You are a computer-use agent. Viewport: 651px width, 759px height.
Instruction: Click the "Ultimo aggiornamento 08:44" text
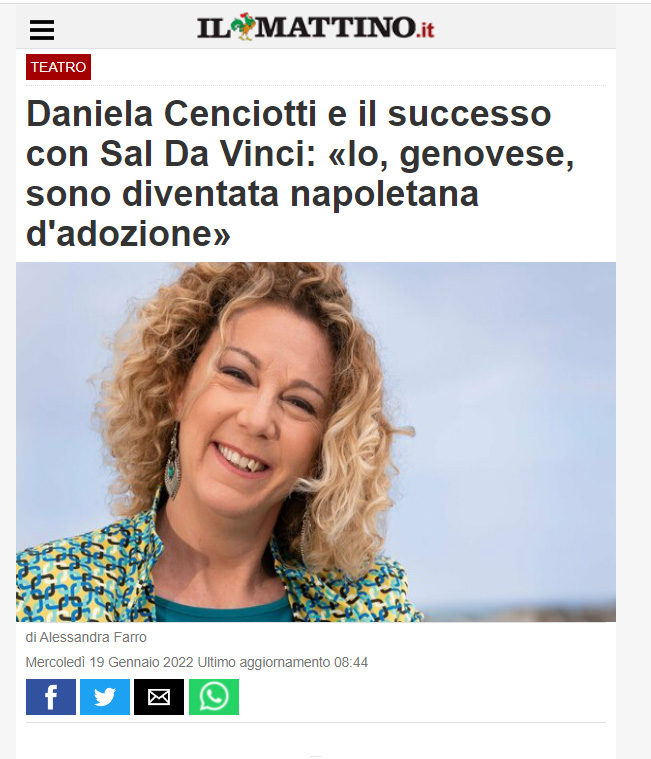click(283, 662)
